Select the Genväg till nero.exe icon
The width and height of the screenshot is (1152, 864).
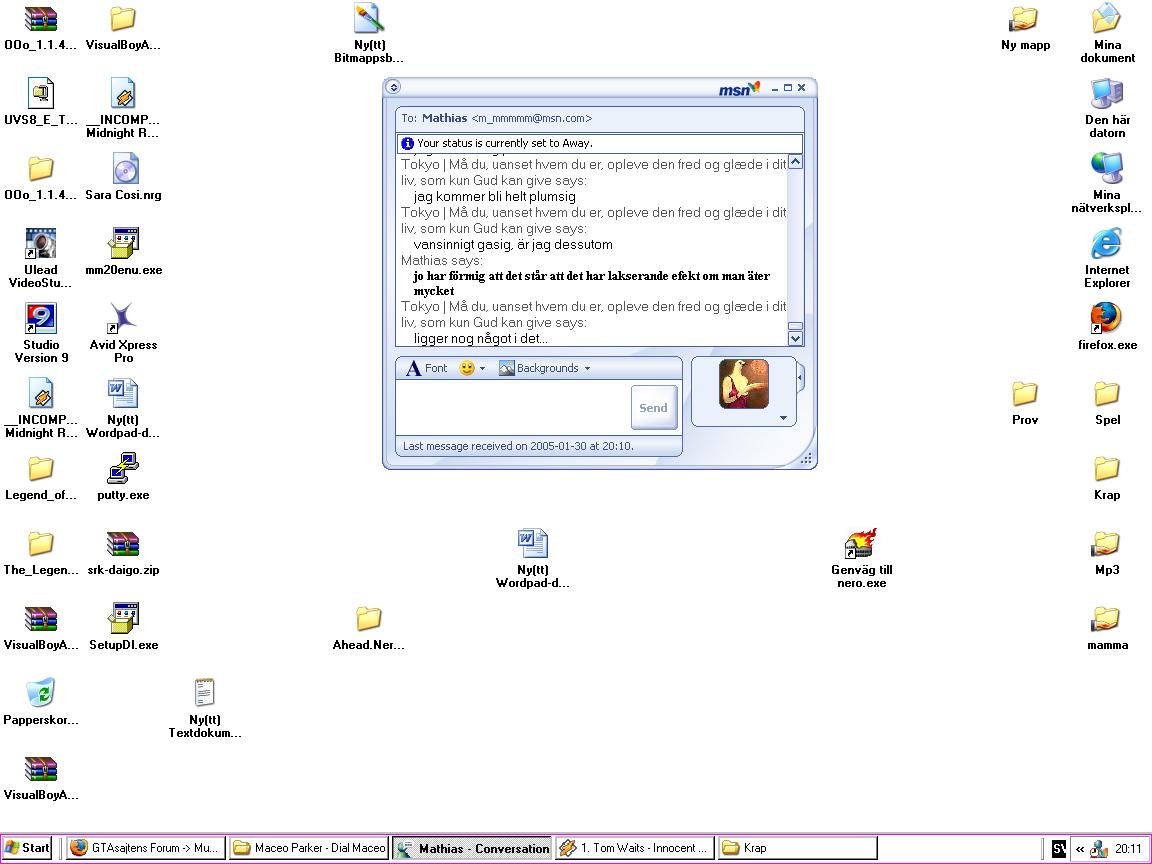[x=862, y=559]
